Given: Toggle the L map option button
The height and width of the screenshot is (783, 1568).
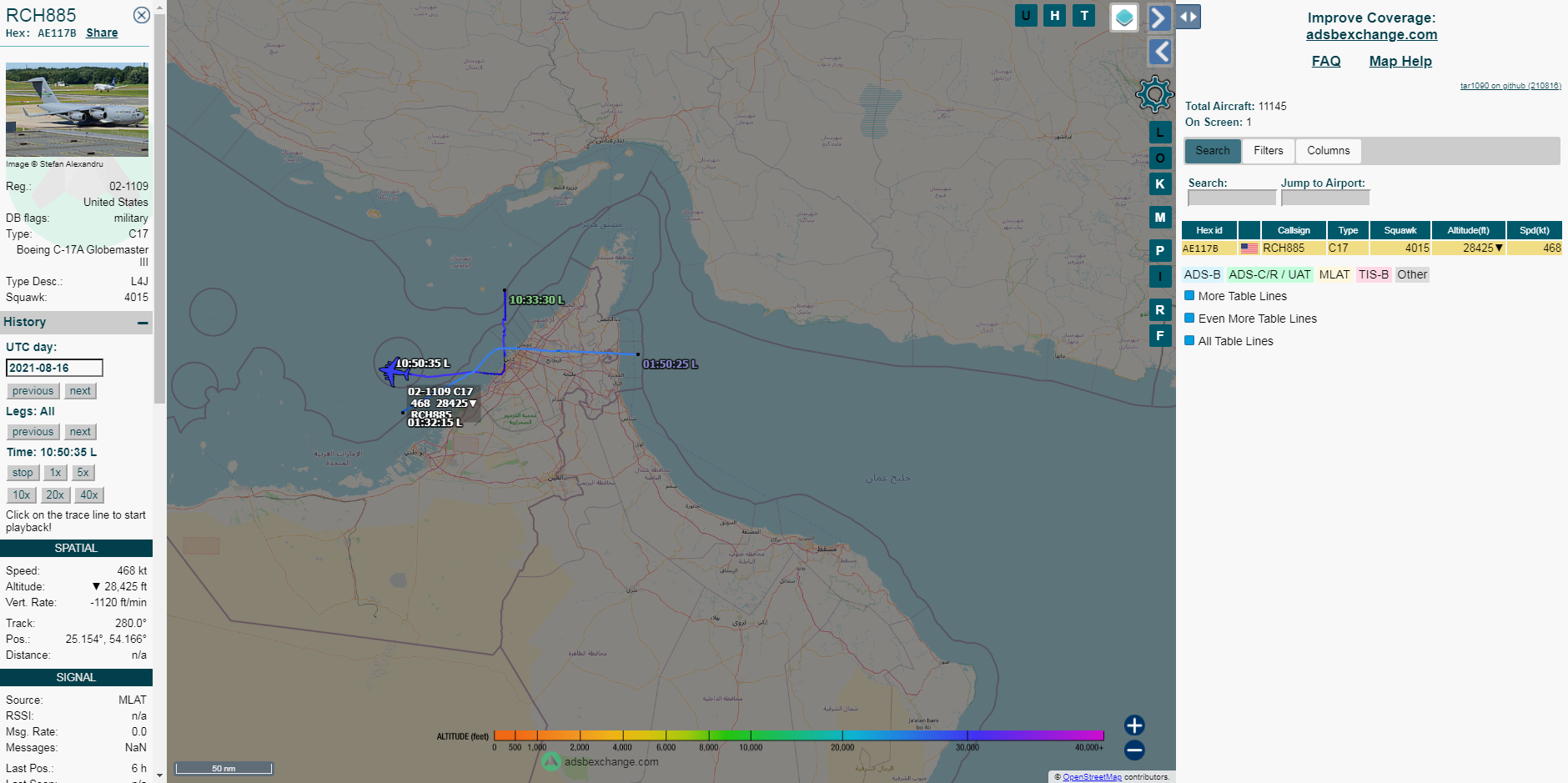Looking at the screenshot, I should (1160, 132).
